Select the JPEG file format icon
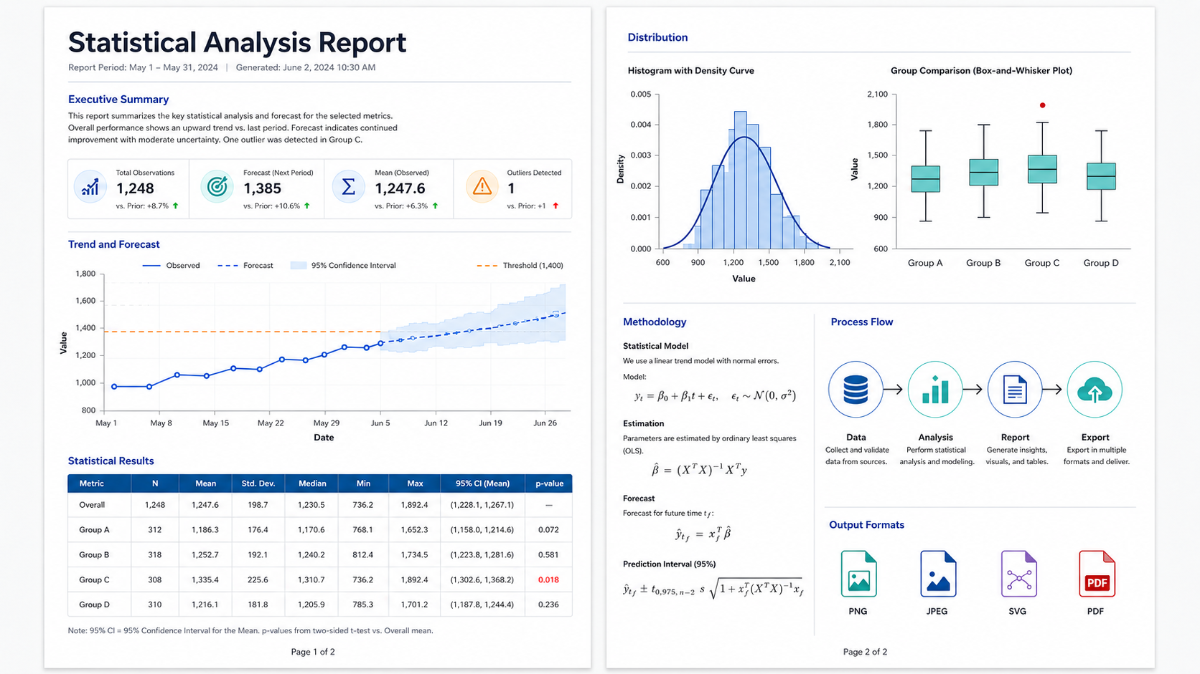The width and height of the screenshot is (1200, 674). point(938,574)
